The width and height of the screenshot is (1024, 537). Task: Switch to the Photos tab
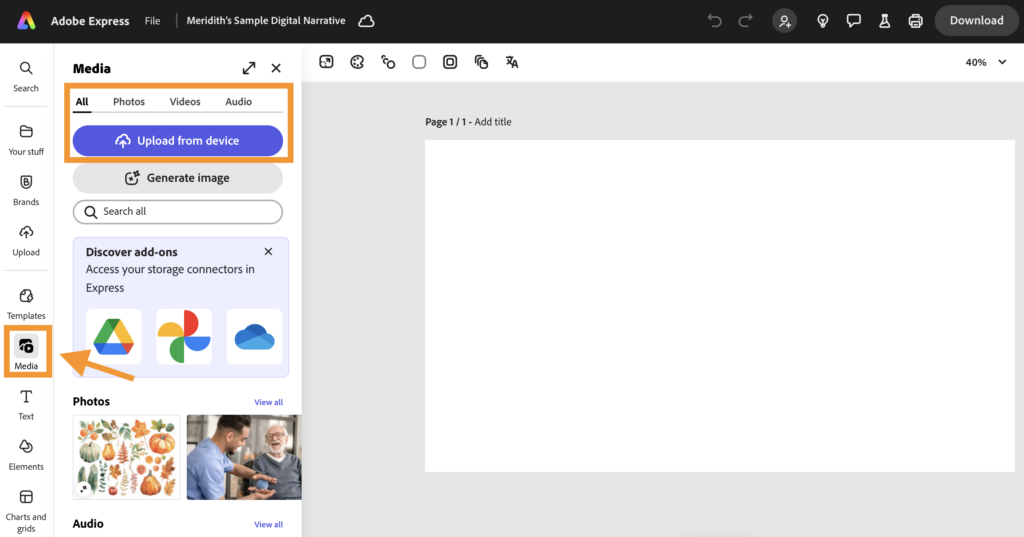(129, 102)
